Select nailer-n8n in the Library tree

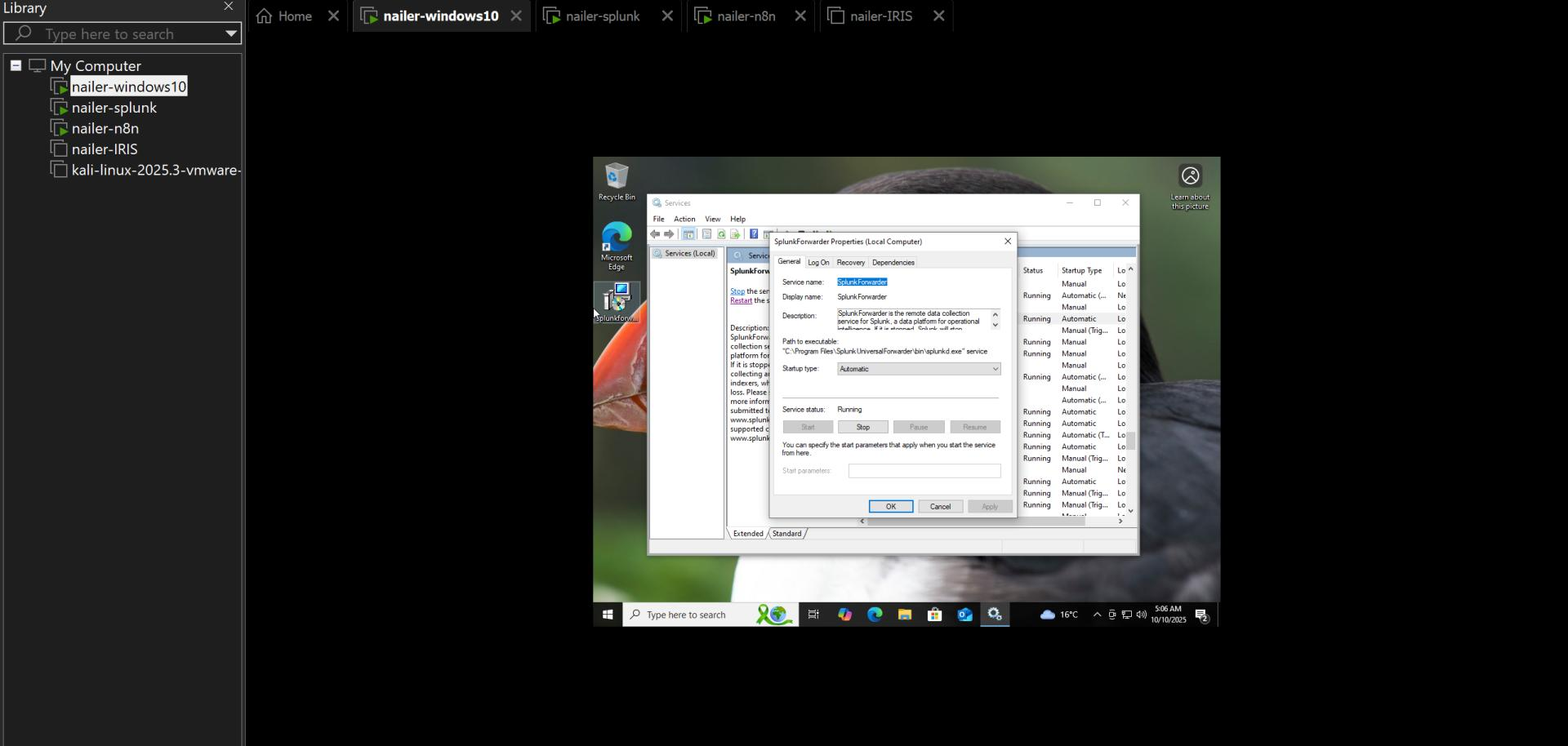click(x=105, y=128)
